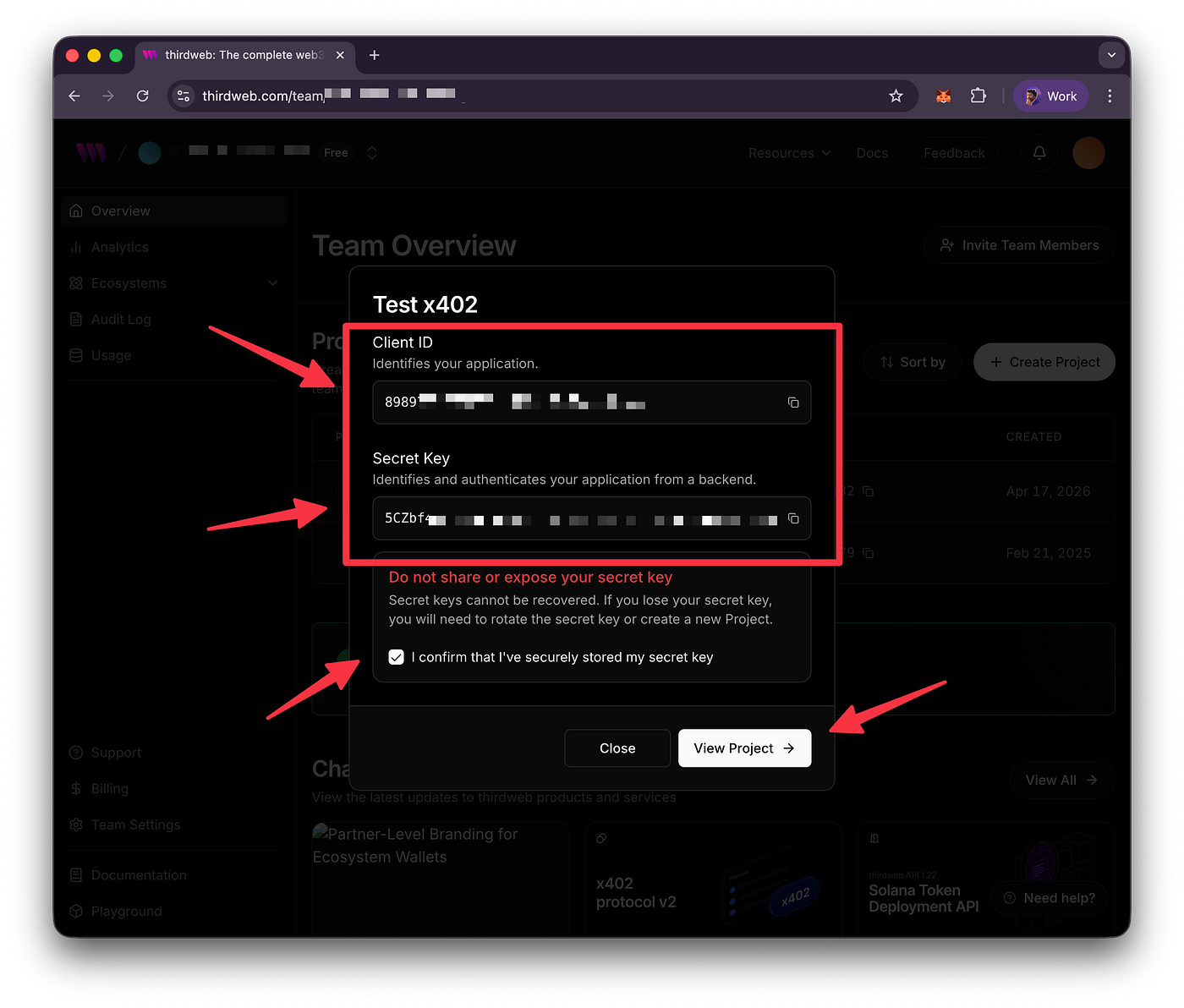This screenshot has height=1008, width=1184.
Task: Click the thirdweb logo in the header
Action: click(x=91, y=153)
